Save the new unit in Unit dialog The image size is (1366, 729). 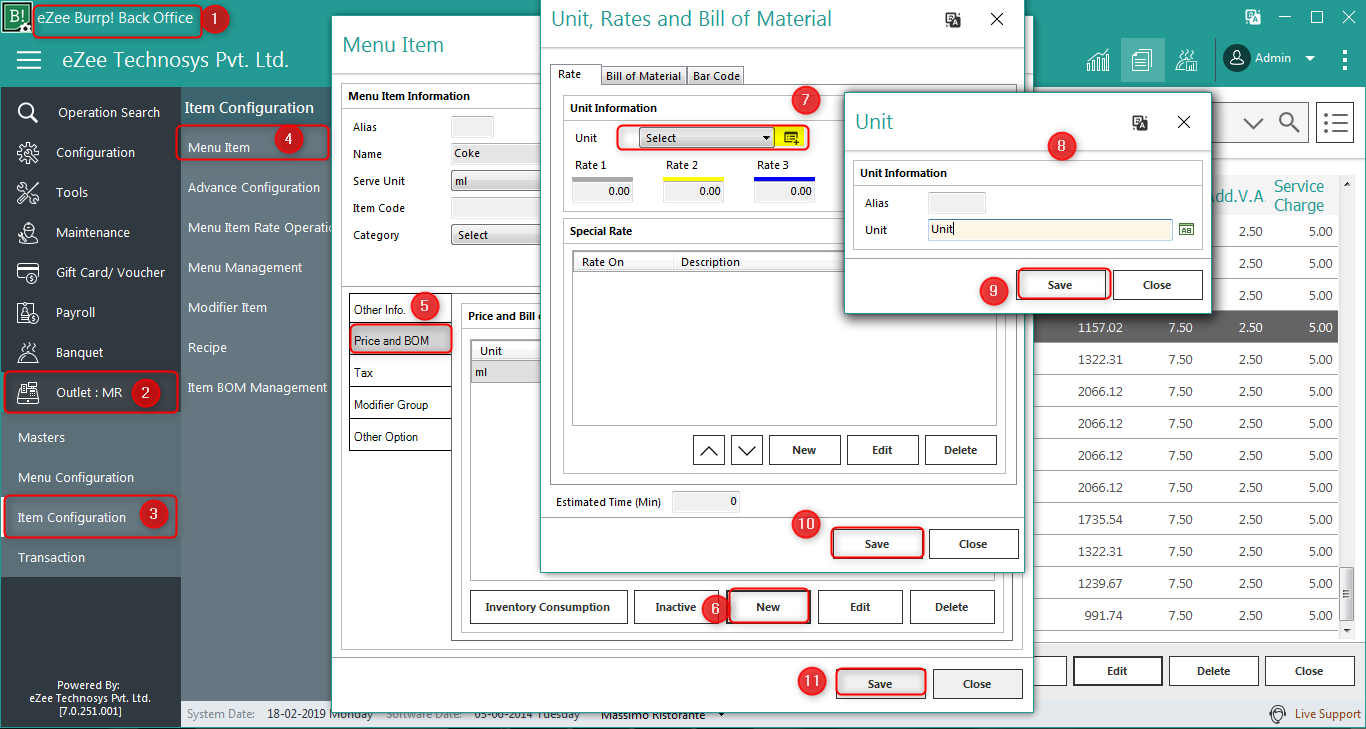click(1060, 285)
